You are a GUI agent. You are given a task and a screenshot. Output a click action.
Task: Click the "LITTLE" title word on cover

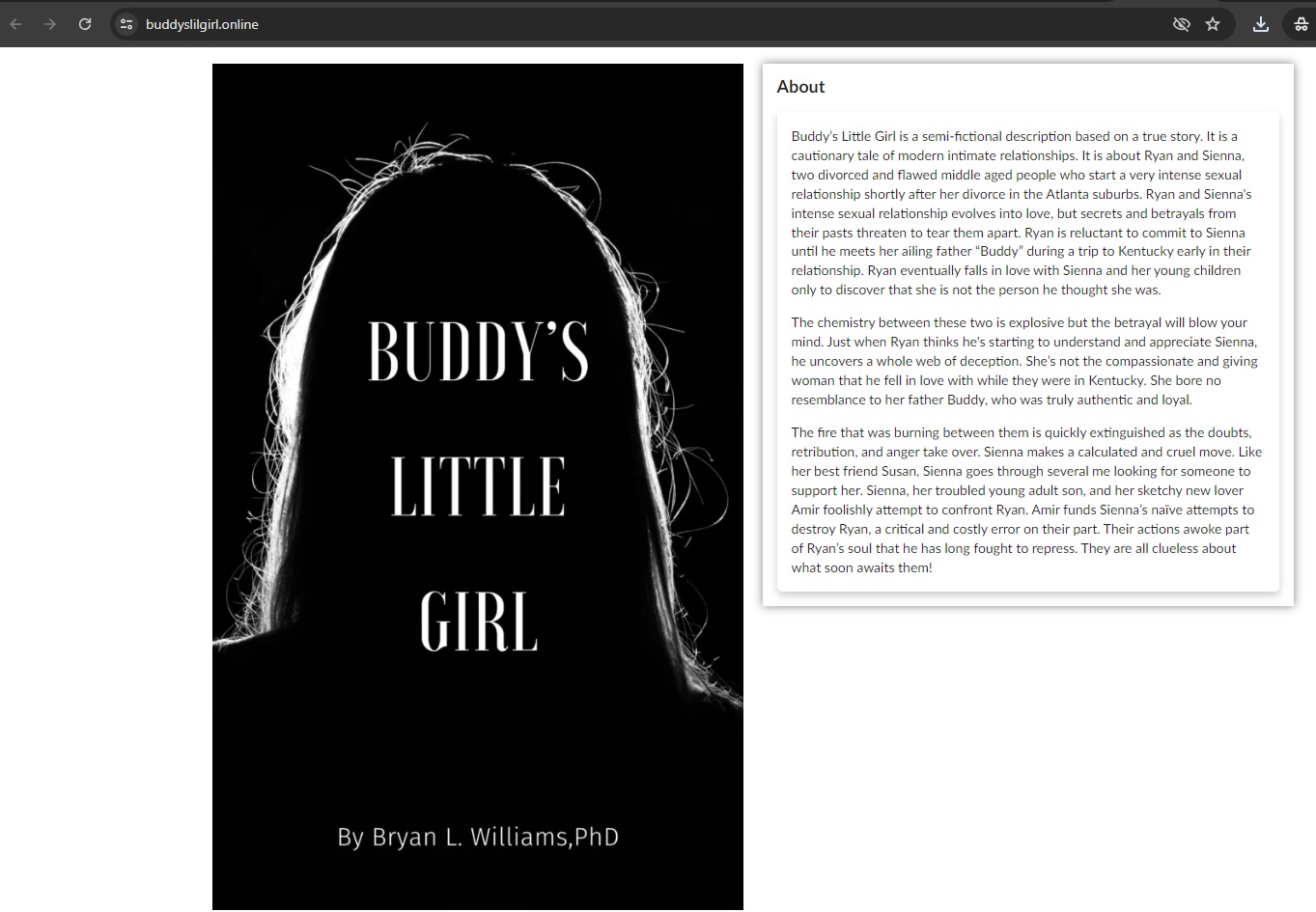point(478,485)
